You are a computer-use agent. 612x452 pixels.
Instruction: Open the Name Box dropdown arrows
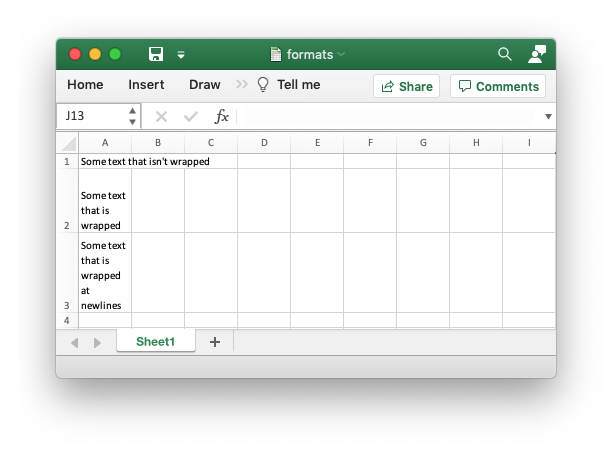click(133, 116)
